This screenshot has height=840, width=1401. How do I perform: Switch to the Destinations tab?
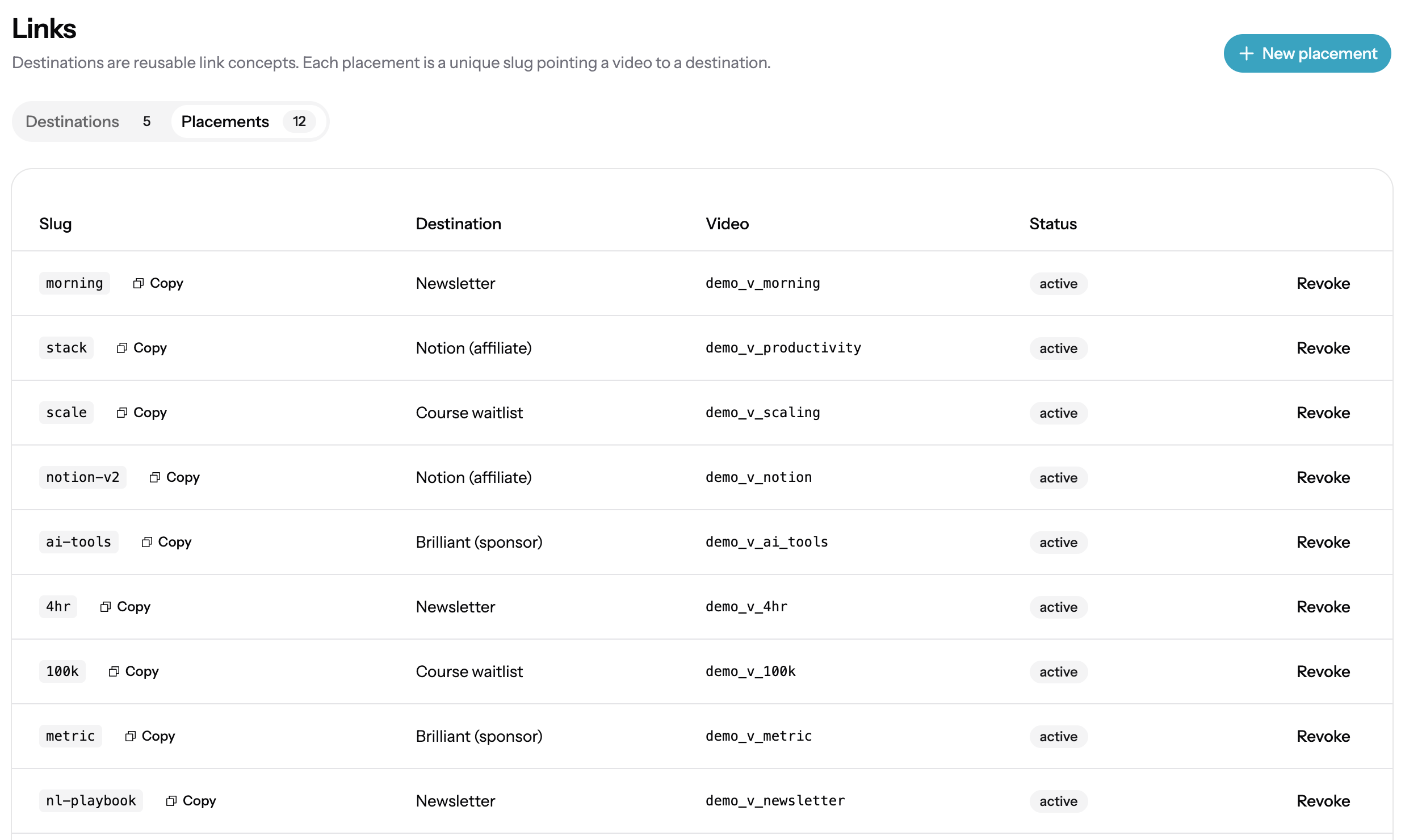coord(89,121)
